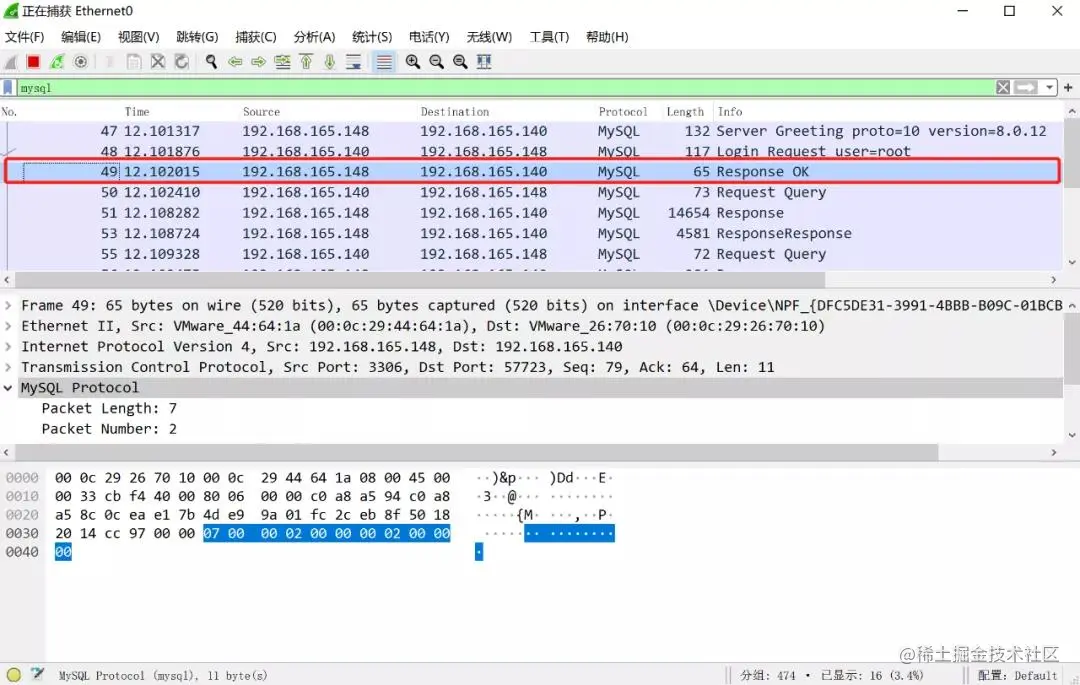Open display filter bookmark icon
Screen dimensions: 1080x685
pos(8,87)
